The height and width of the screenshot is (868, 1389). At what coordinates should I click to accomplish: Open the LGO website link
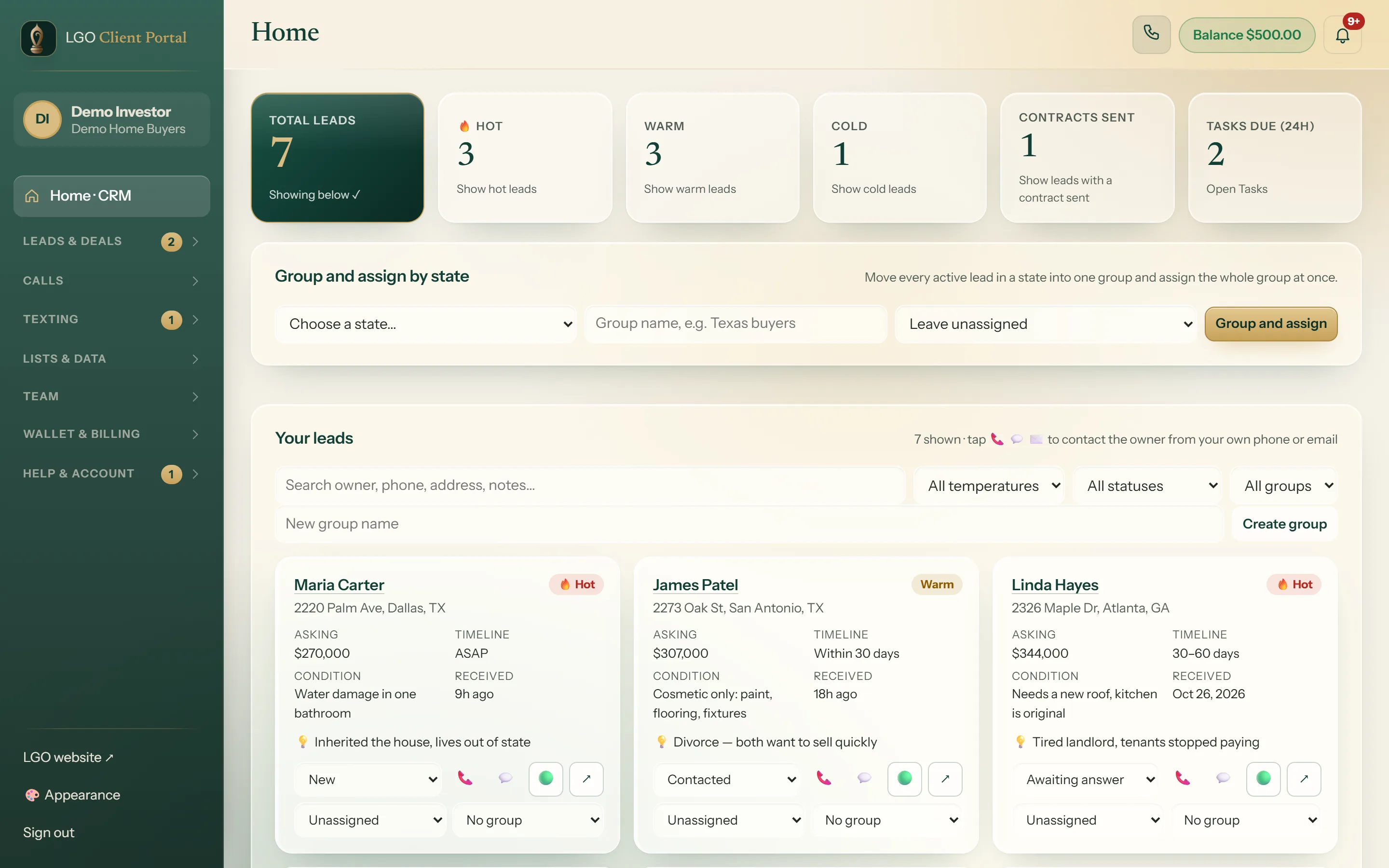(x=68, y=758)
